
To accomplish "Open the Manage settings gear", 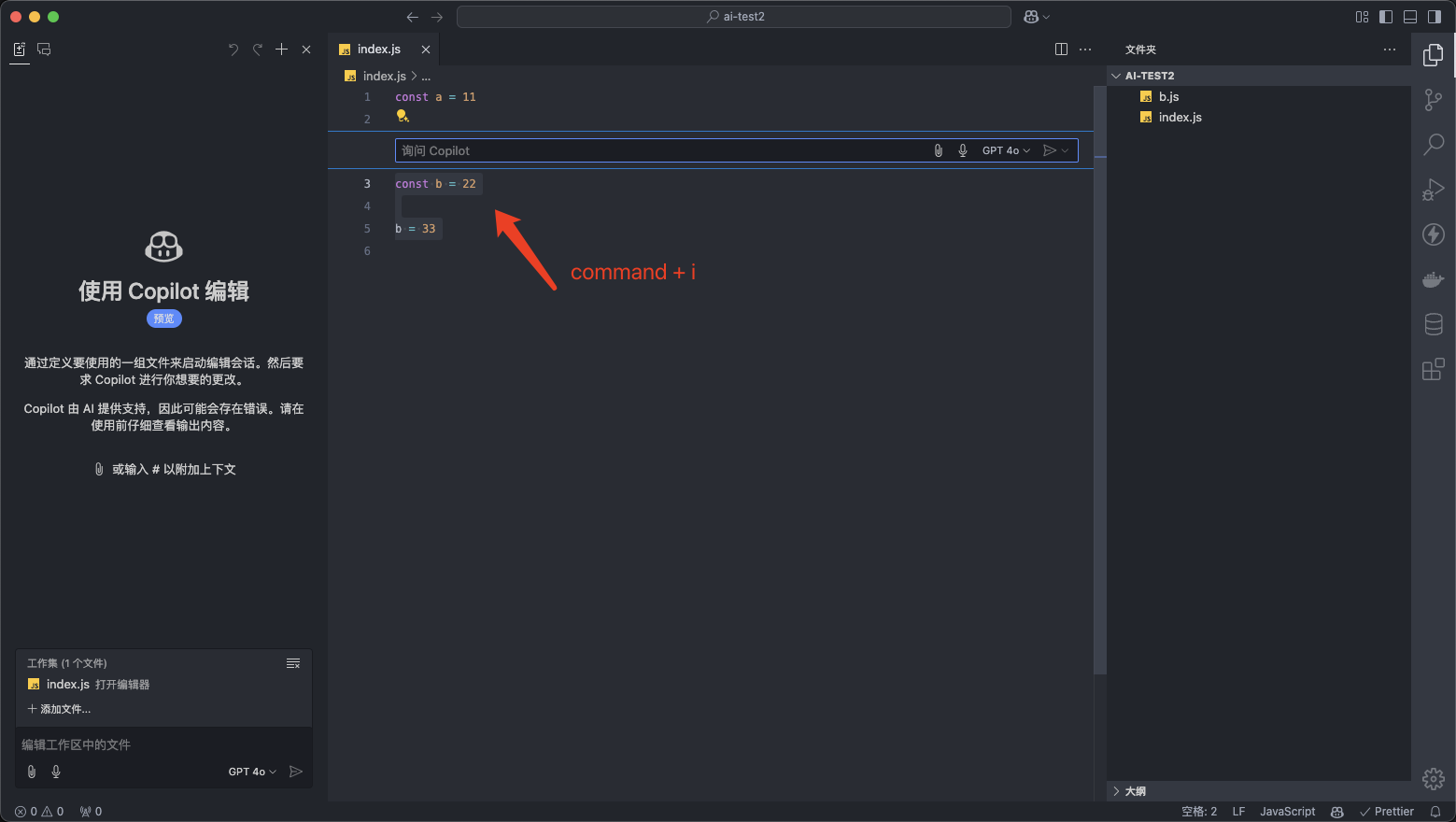I will pyautogui.click(x=1434, y=778).
